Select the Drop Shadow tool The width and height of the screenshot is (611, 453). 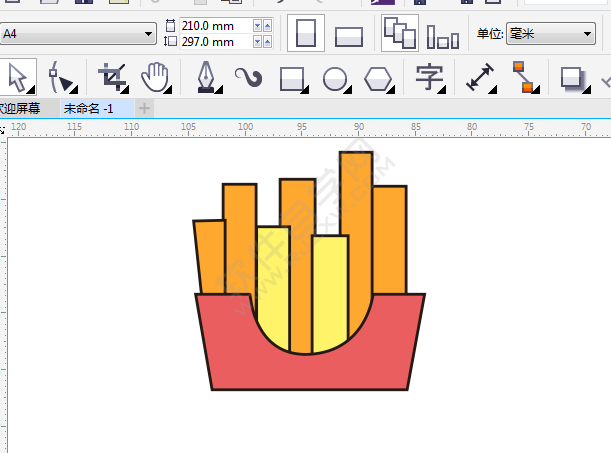point(573,77)
